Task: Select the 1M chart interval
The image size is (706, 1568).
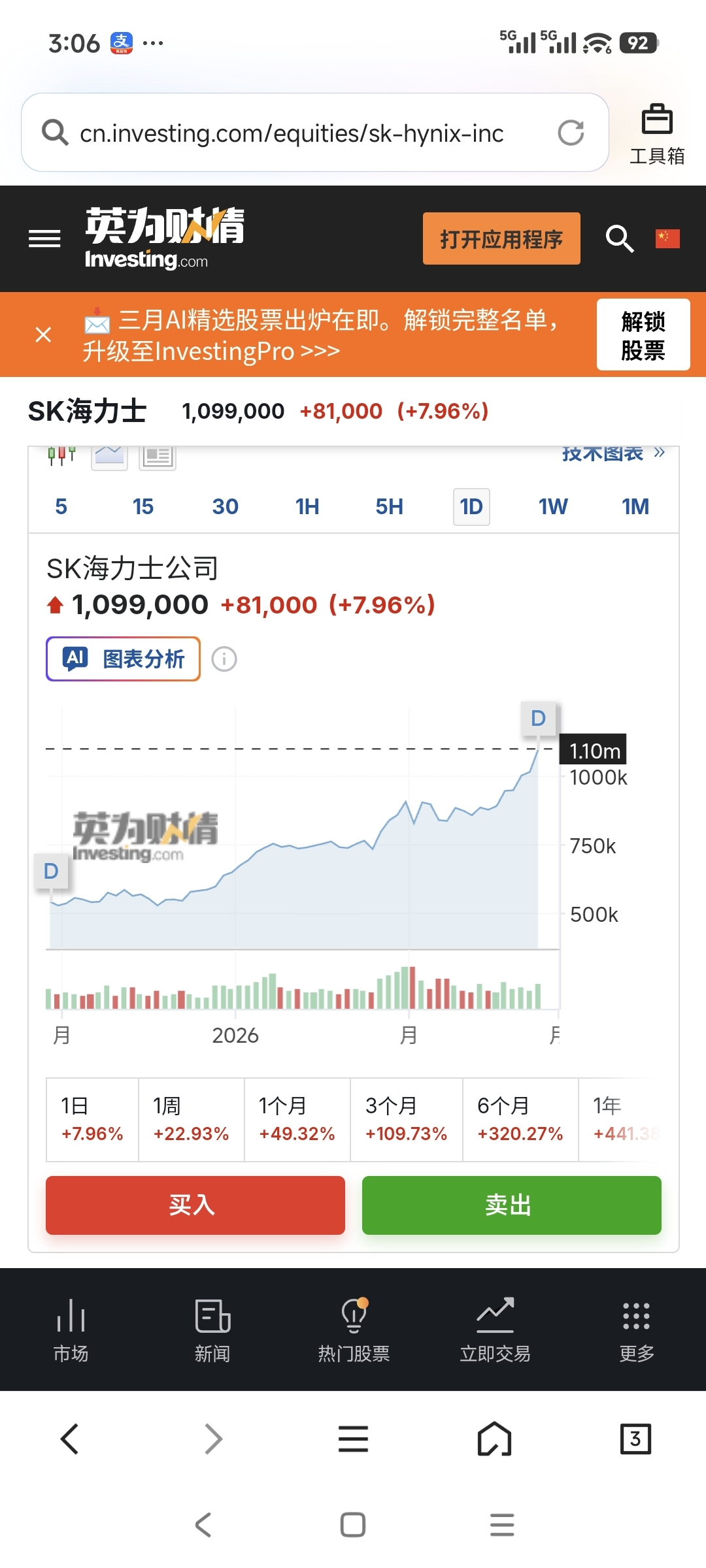Action: point(635,506)
